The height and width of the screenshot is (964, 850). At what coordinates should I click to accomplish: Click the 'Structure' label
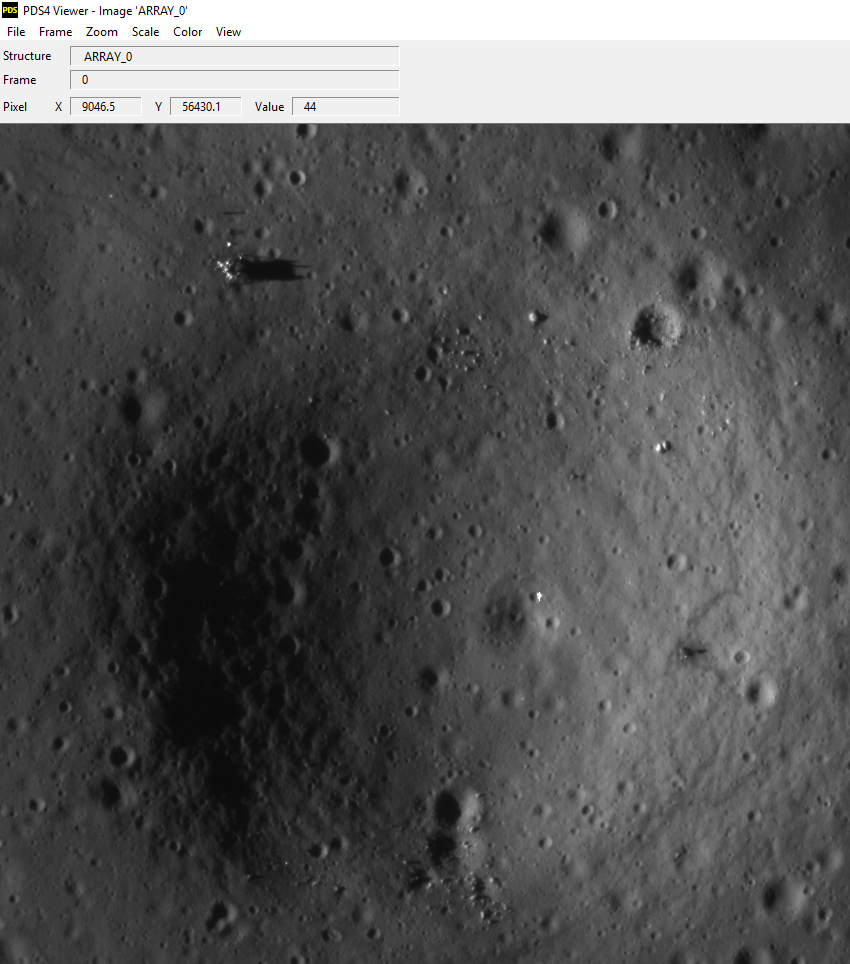coord(27,56)
